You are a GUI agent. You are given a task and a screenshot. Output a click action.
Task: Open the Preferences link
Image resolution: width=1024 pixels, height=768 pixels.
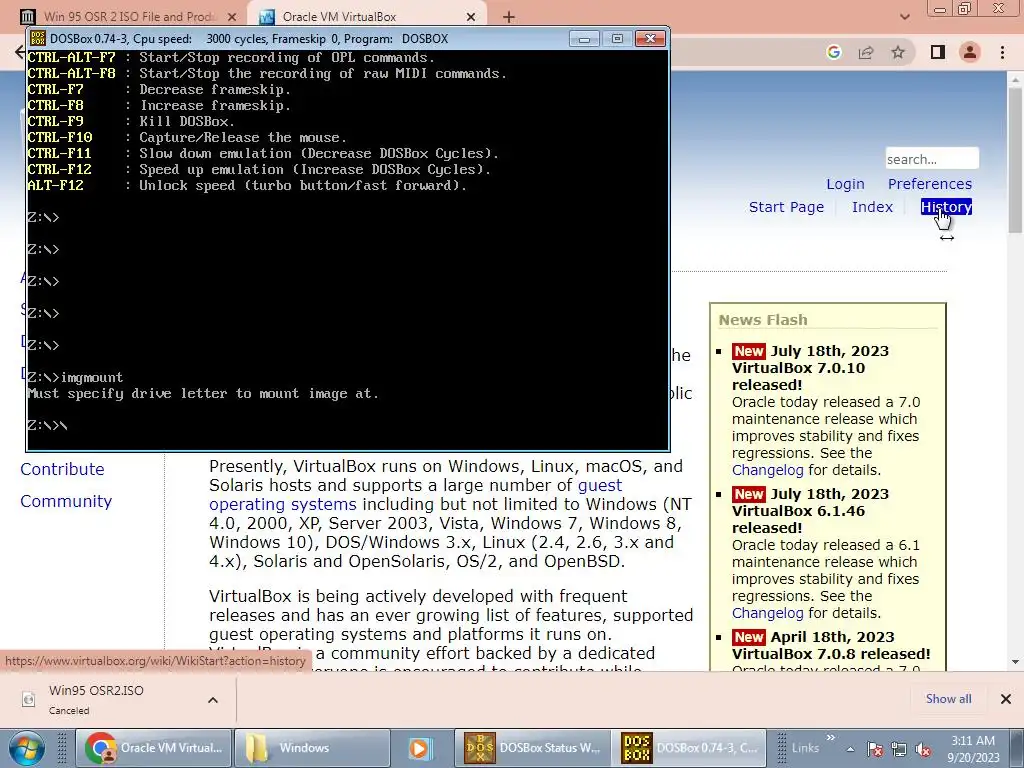tap(929, 184)
